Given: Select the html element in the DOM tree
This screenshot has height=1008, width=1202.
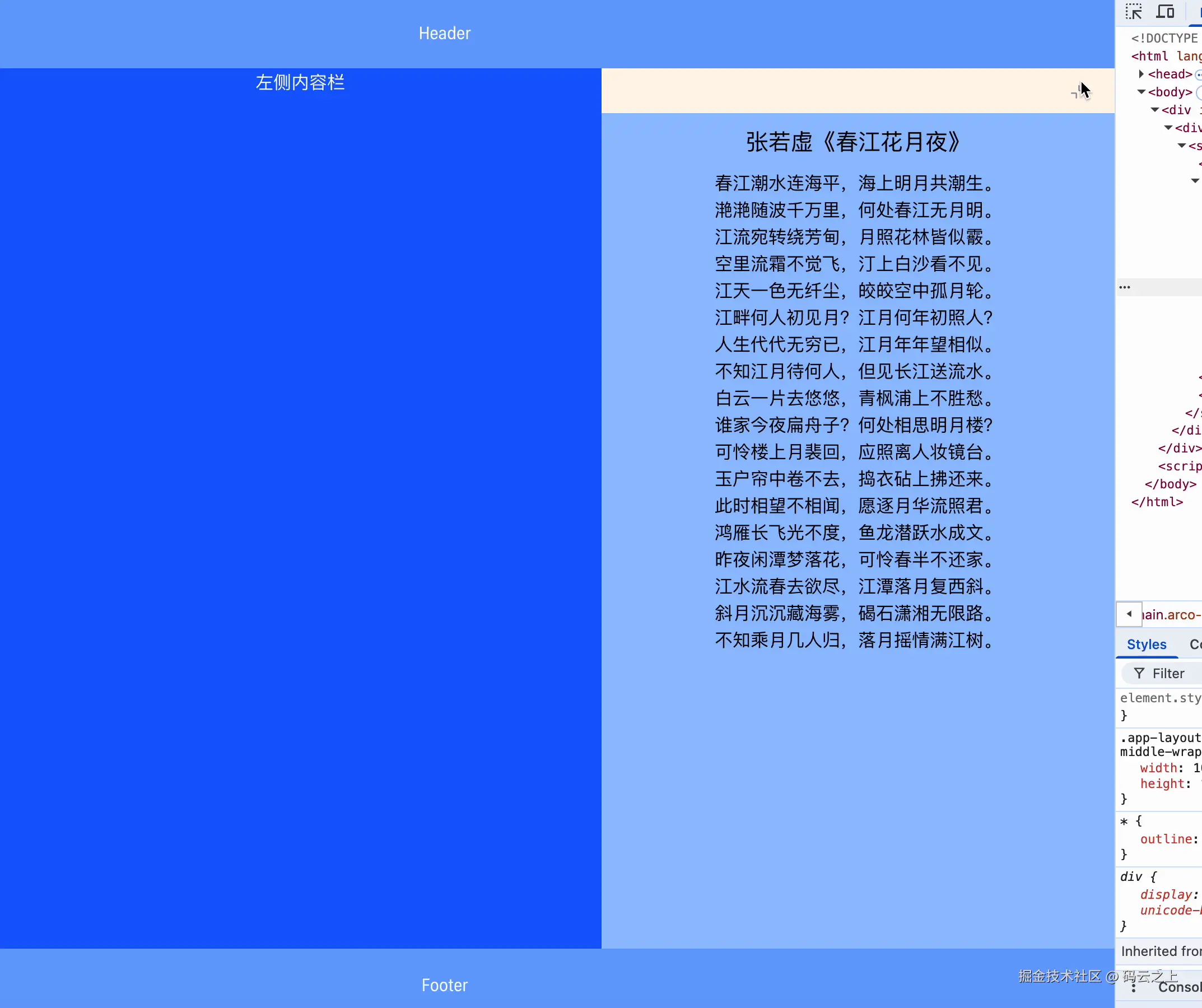Looking at the screenshot, I should click(1150, 55).
